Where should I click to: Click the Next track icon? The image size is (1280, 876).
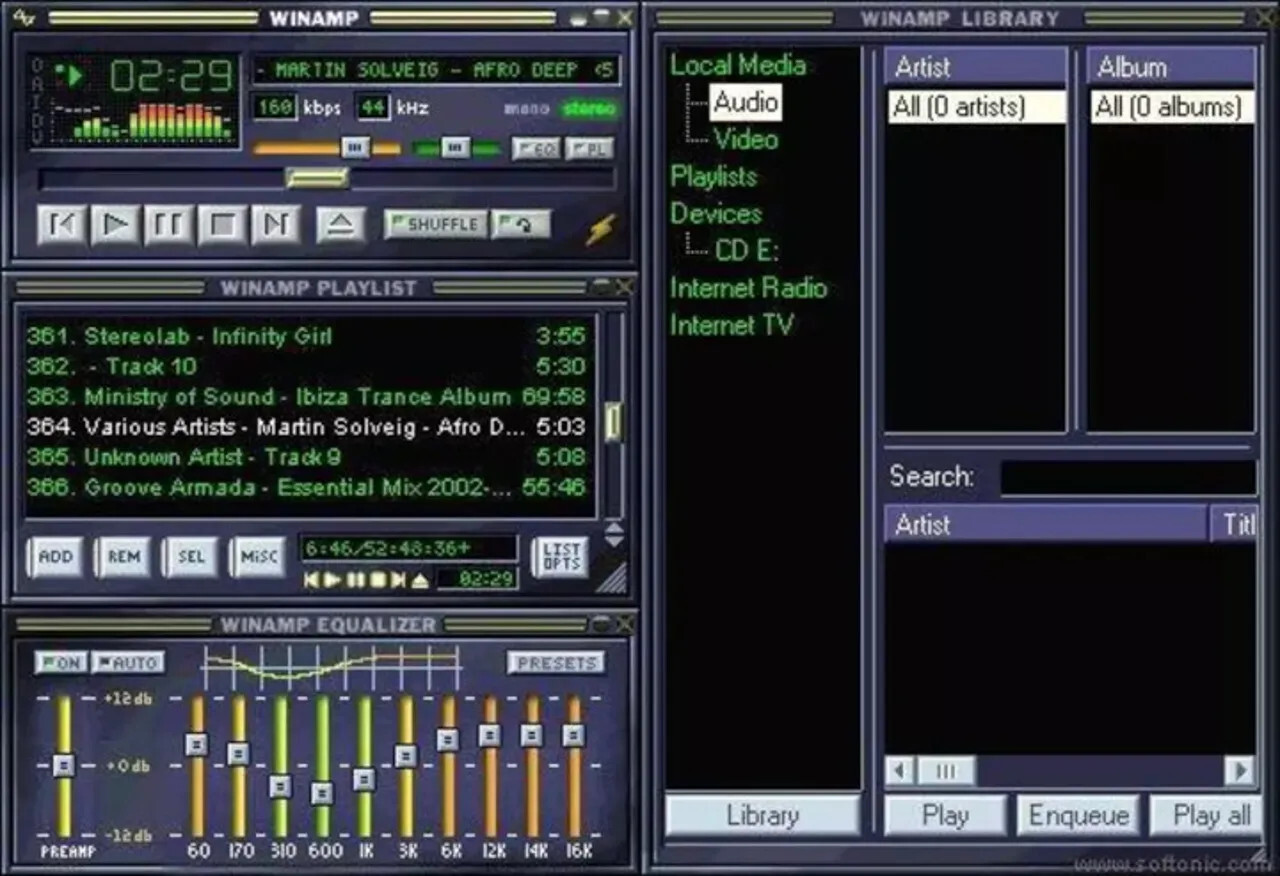tap(276, 224)
